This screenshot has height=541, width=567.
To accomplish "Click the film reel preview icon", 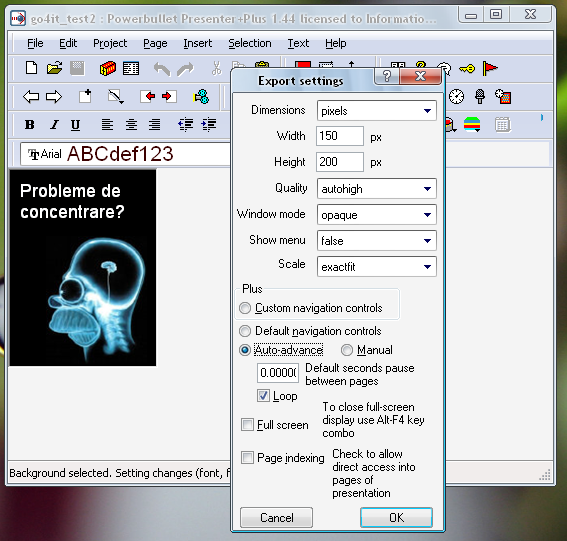I will click(201, 97).
